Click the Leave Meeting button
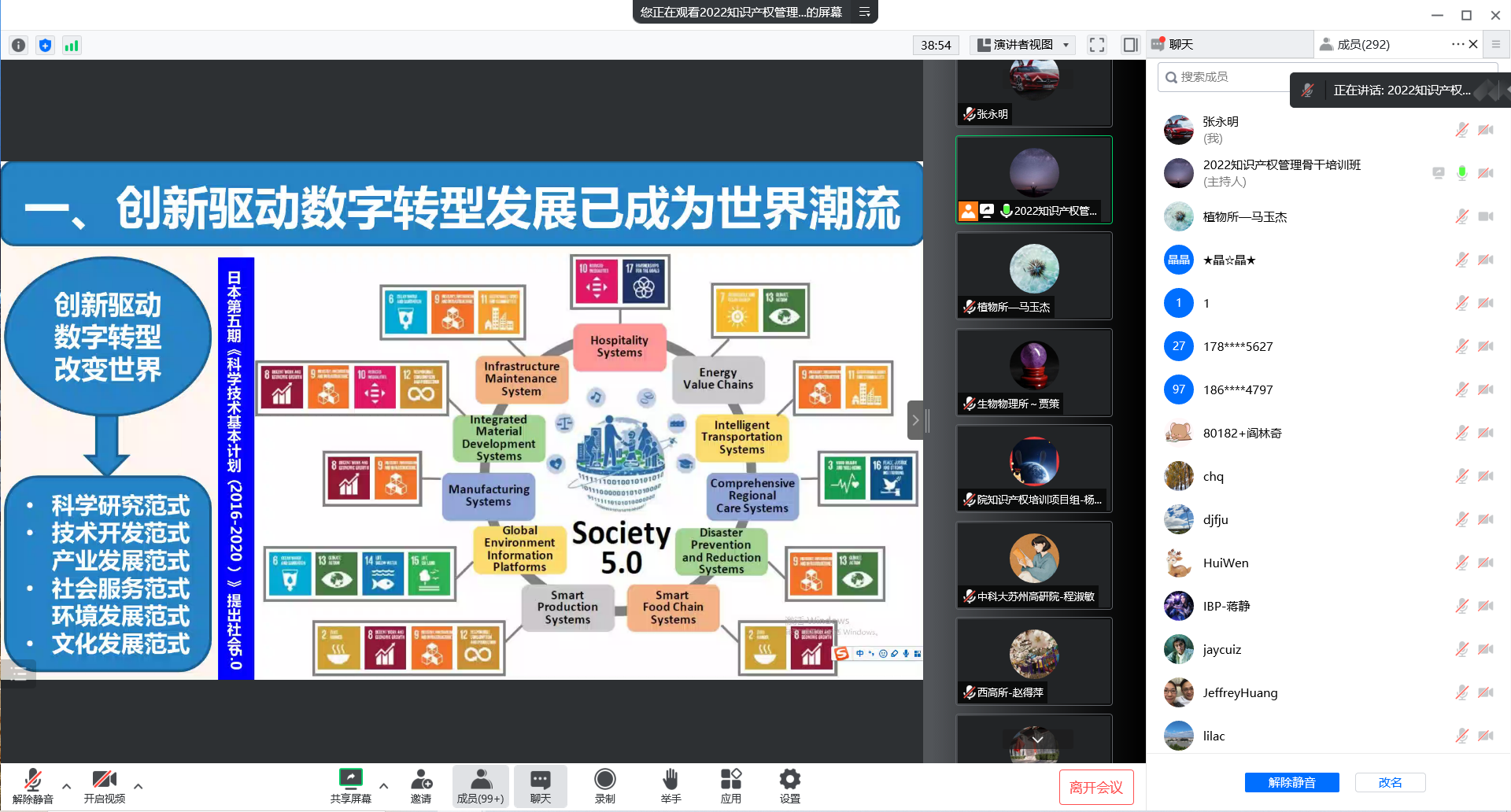 (x=1095, y=787)
